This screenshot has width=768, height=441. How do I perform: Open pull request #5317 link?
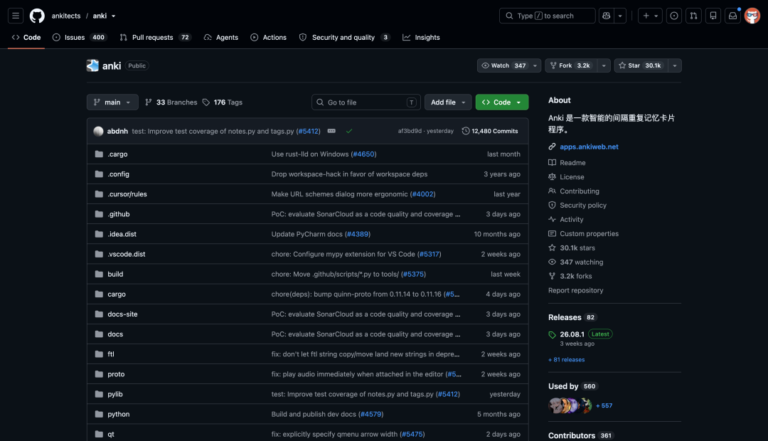pos(429,254)
